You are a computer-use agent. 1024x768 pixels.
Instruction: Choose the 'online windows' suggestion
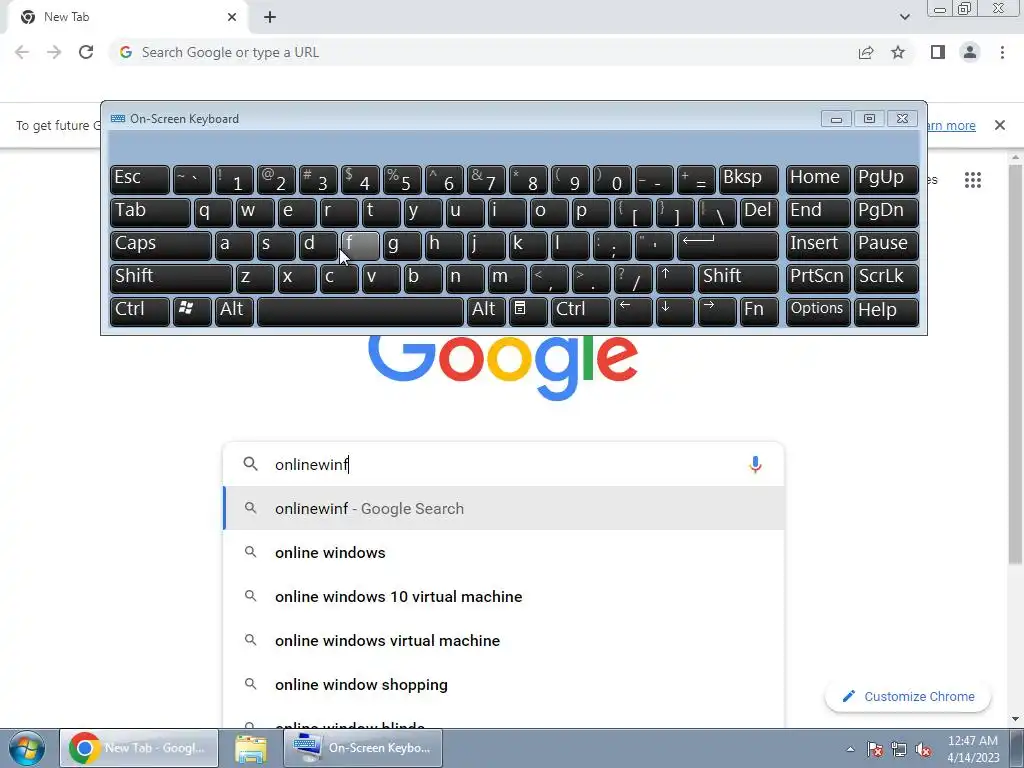(x=504, y=552)
